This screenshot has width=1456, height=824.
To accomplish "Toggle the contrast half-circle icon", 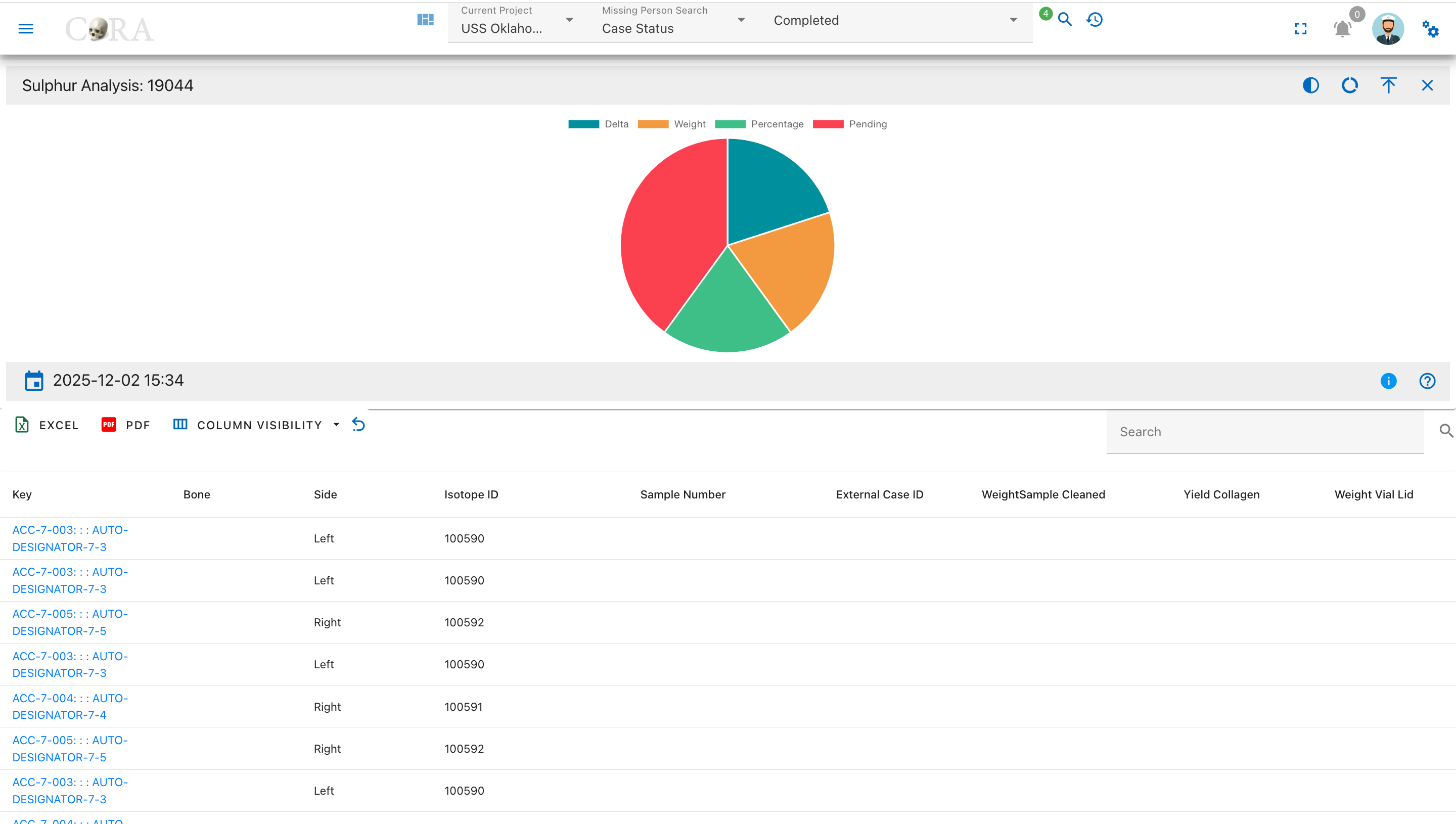I will (x=1310, y=85).
